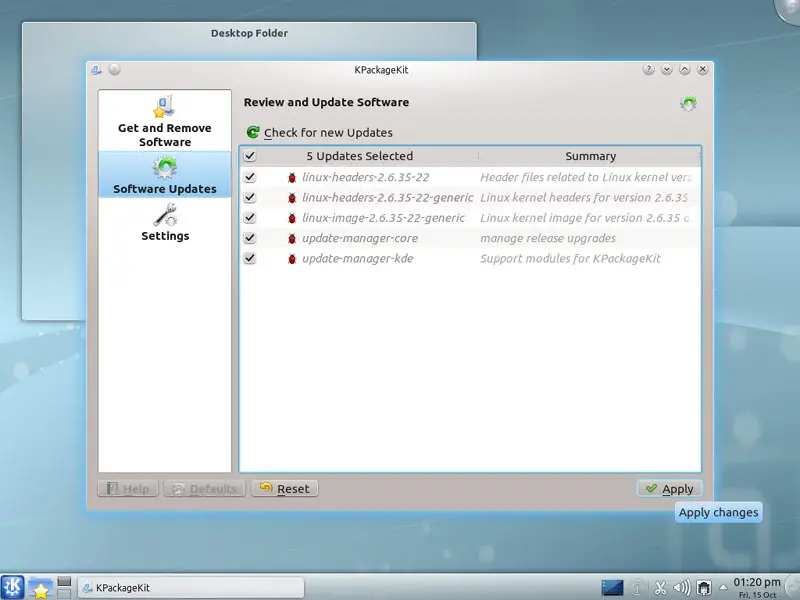This screenshot has width=800, height=600.
Task: Open the info notifications tray icon
Action: pyautogui.click(x=637, y=588)
